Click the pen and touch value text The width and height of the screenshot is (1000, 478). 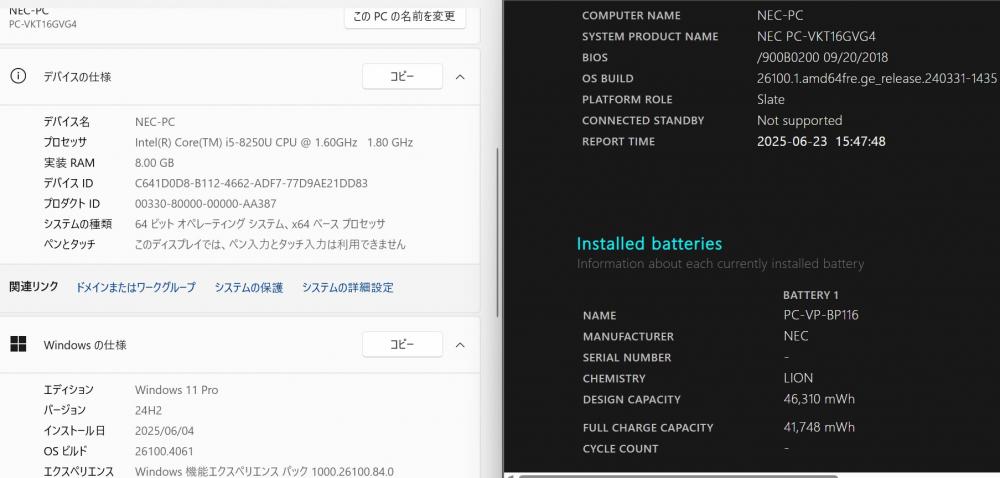coord(270,244)
